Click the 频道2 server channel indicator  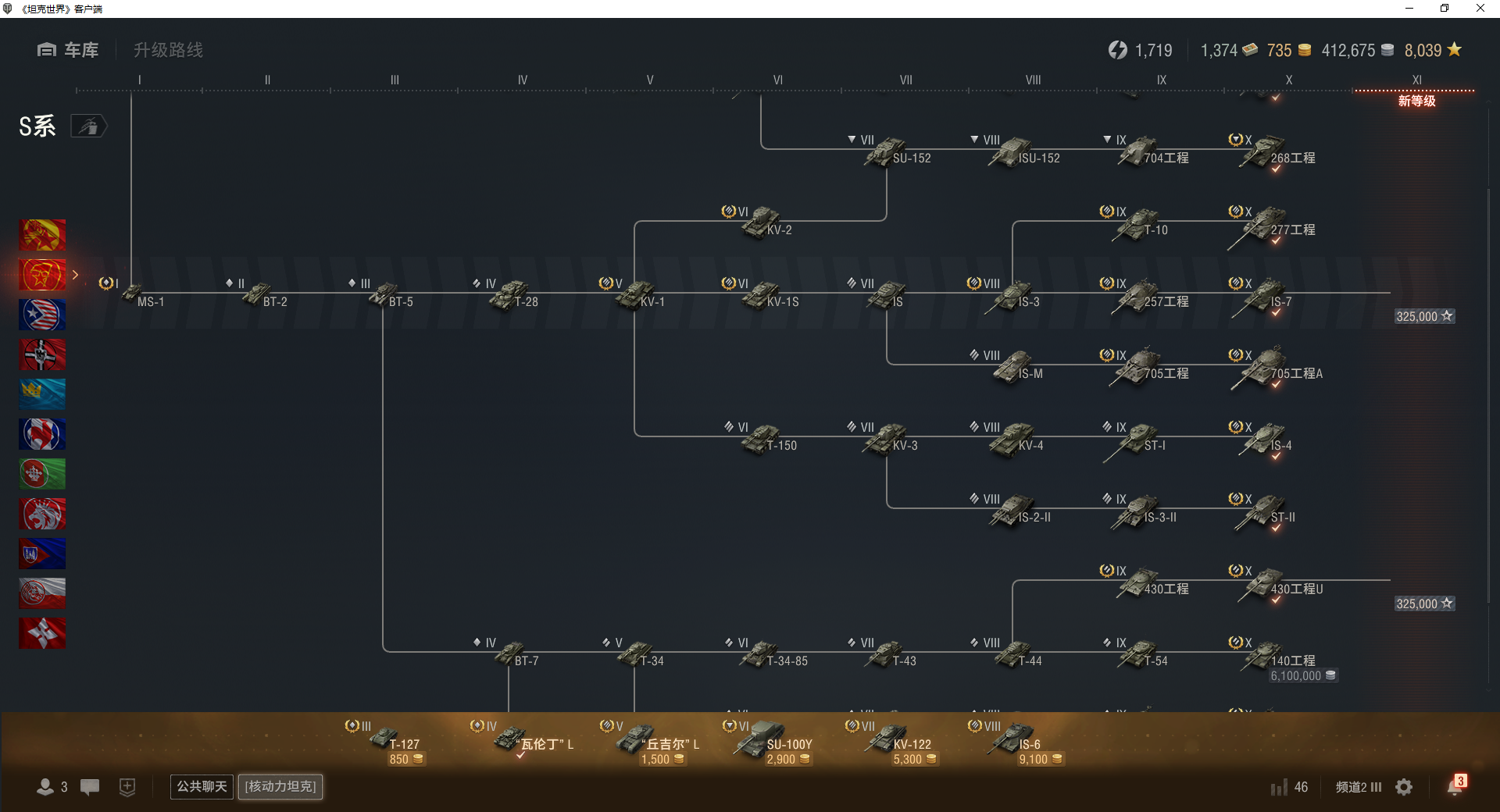[1359, 787]
